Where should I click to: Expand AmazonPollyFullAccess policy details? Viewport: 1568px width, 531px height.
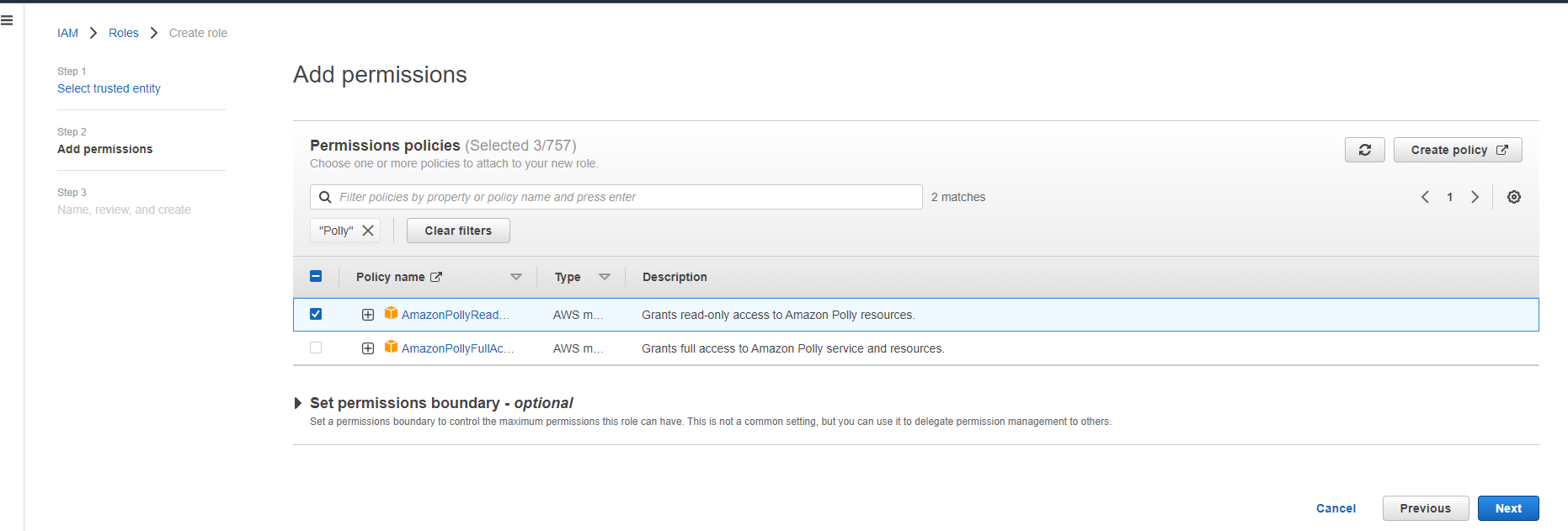coord(368,348)
